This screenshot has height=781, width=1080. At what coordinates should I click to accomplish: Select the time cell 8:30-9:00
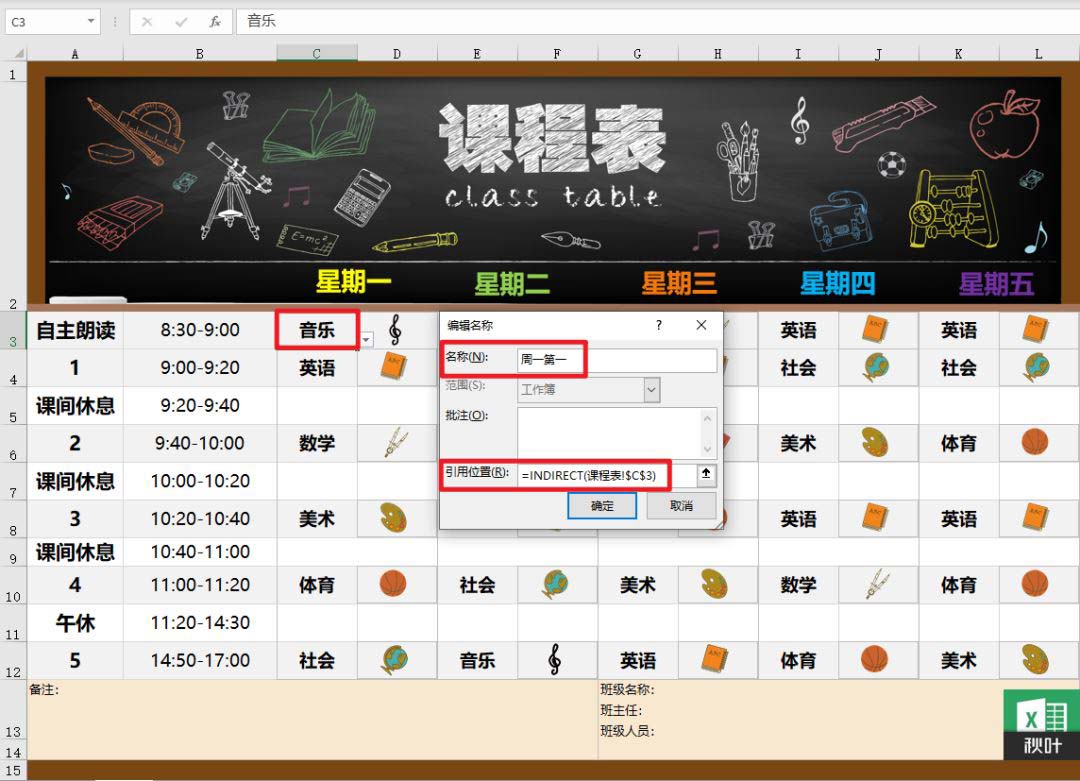tap(200, 330)
